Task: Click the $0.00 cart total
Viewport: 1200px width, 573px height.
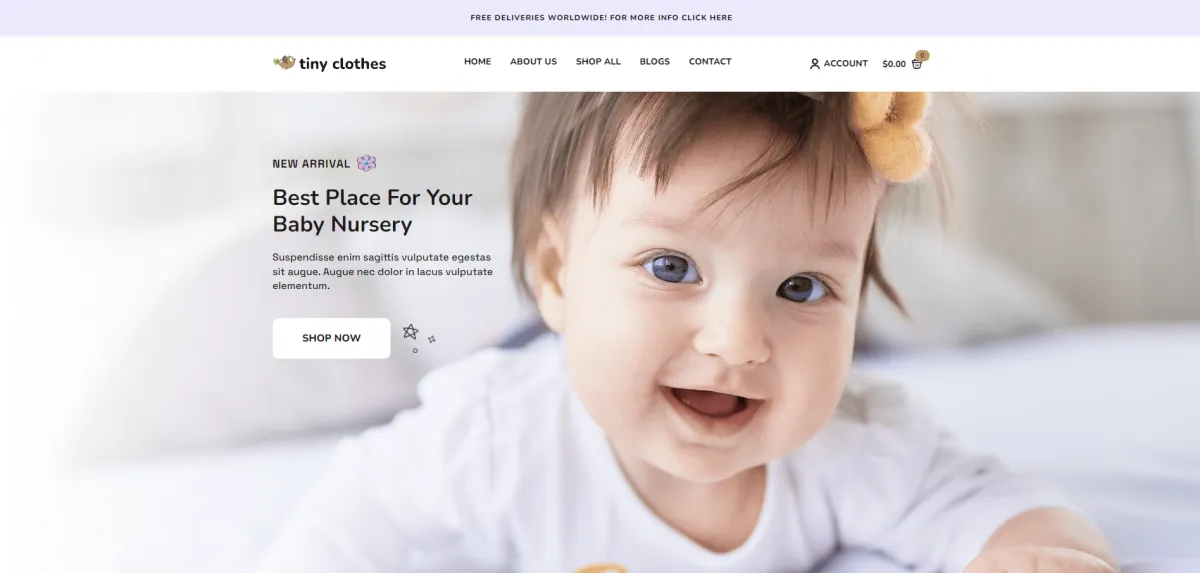Action: [894, 64]
